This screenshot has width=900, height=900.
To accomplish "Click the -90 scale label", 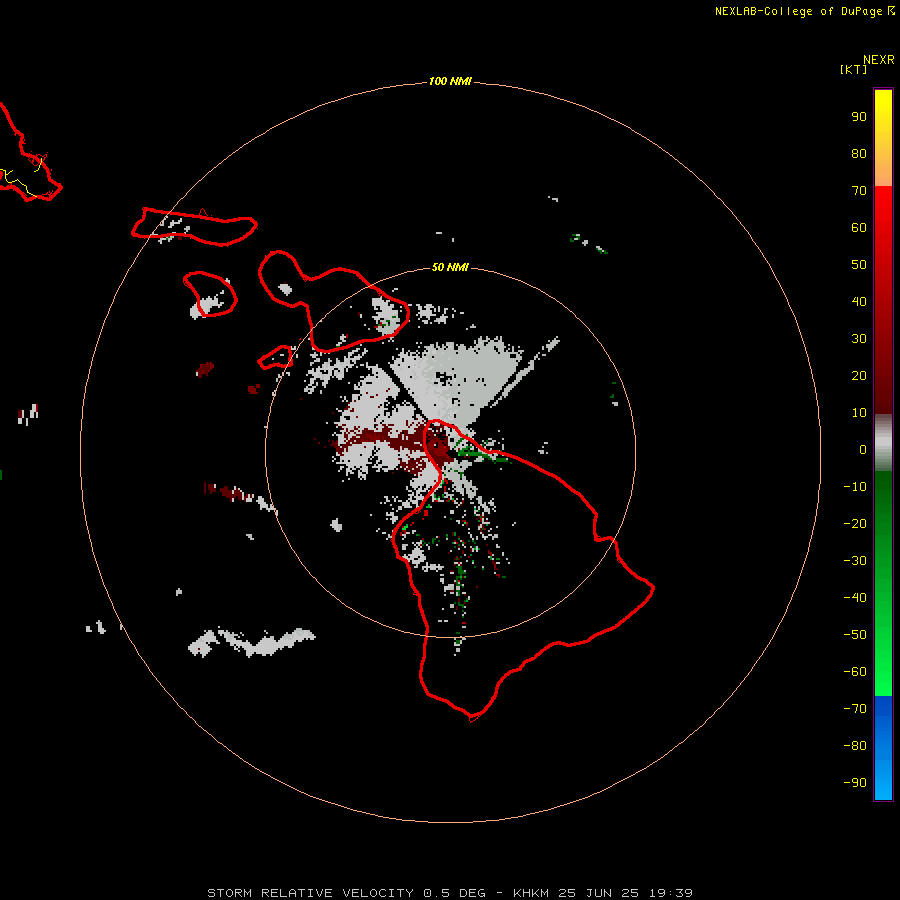I will pyautogui.click(x=855, y=783).
